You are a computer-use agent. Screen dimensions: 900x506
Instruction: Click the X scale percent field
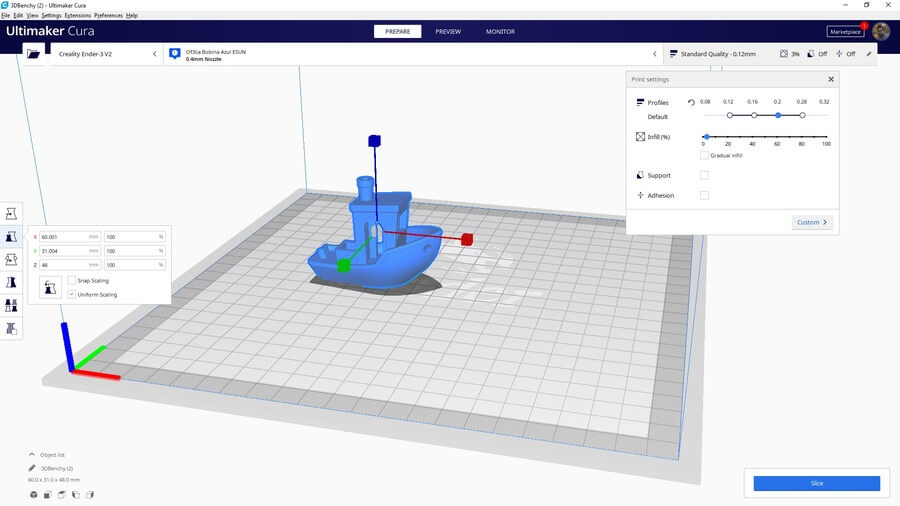click(135, 236)
